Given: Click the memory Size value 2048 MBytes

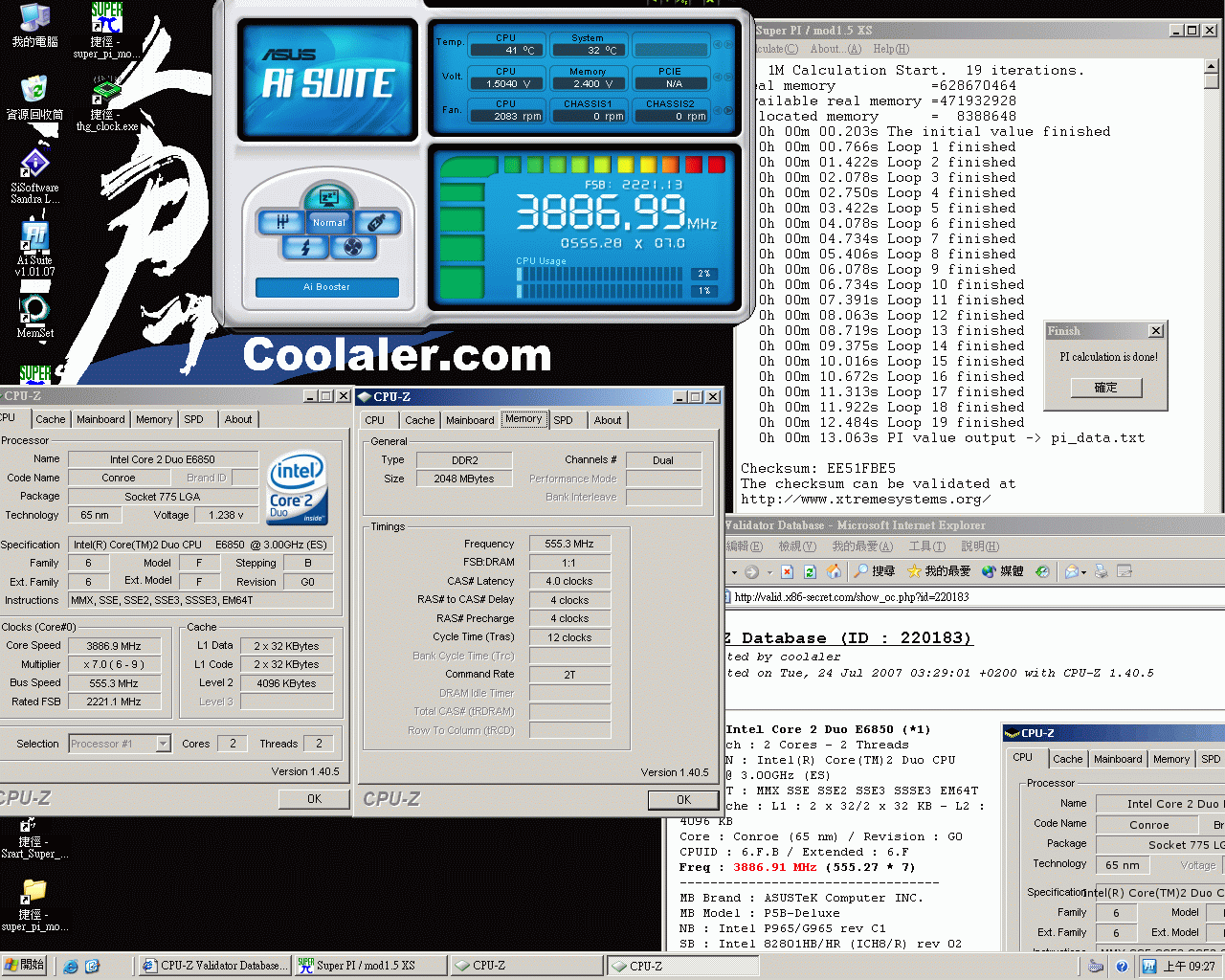Looking at the screenshot, I should click(464, 479).
